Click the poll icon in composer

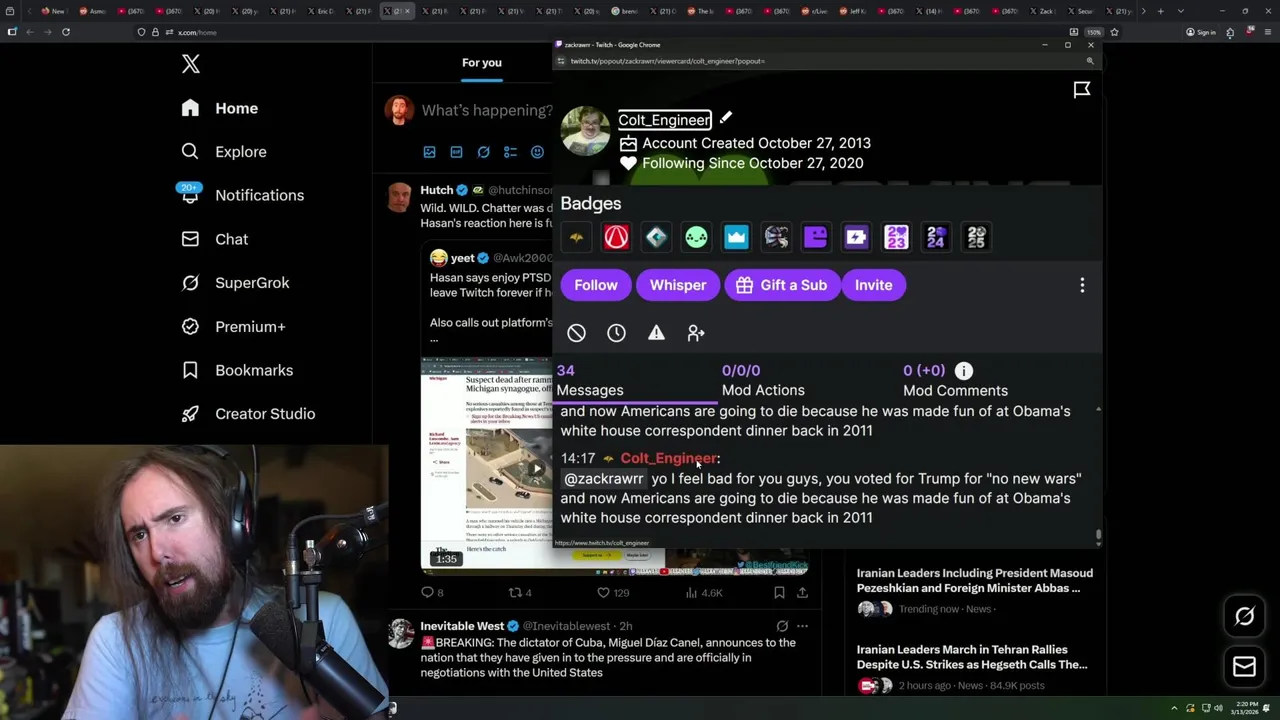(510, 152)
